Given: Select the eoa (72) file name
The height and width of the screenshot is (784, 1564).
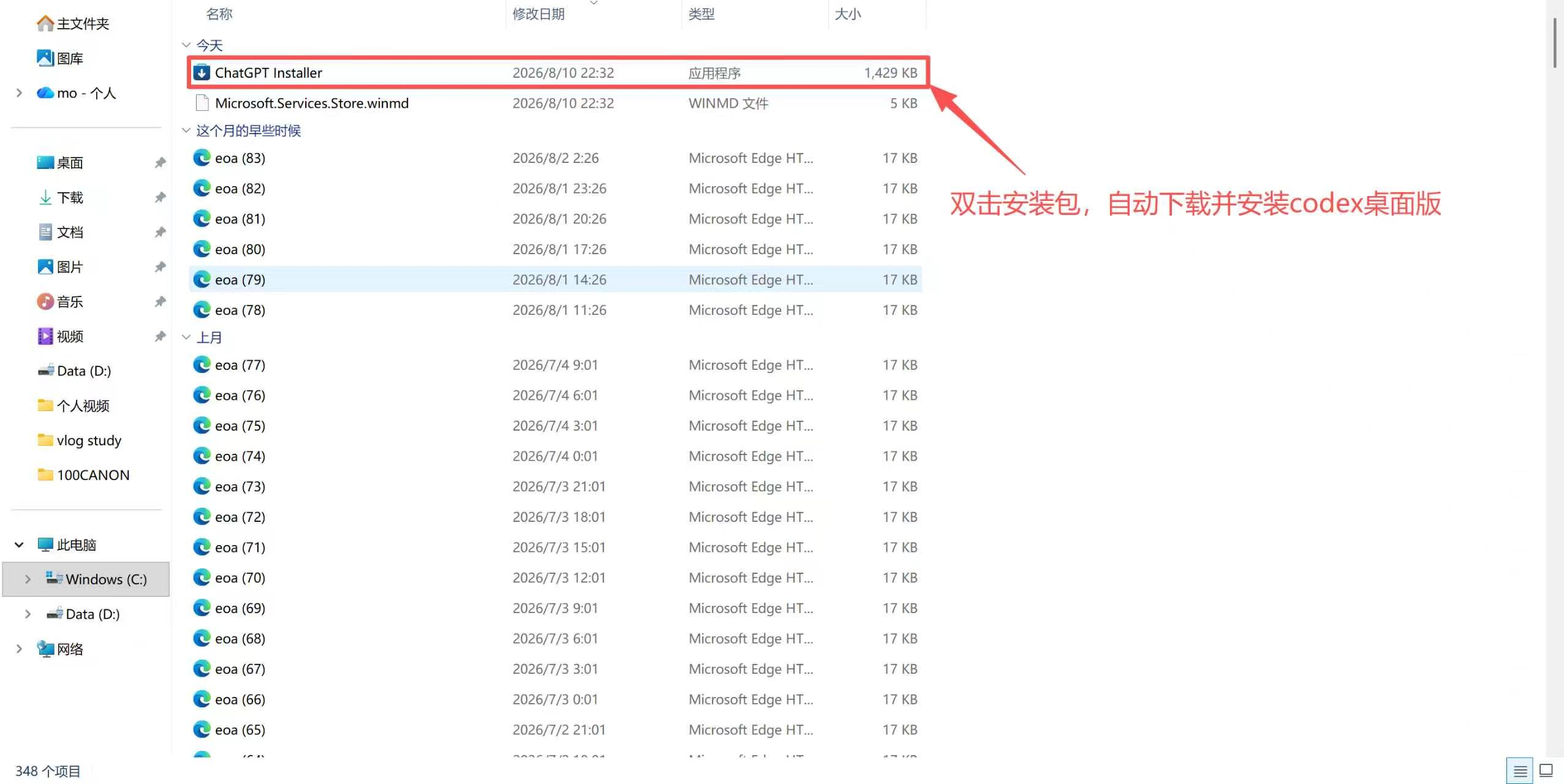Looking at the screenshot, I should click(x=240, y=517).
